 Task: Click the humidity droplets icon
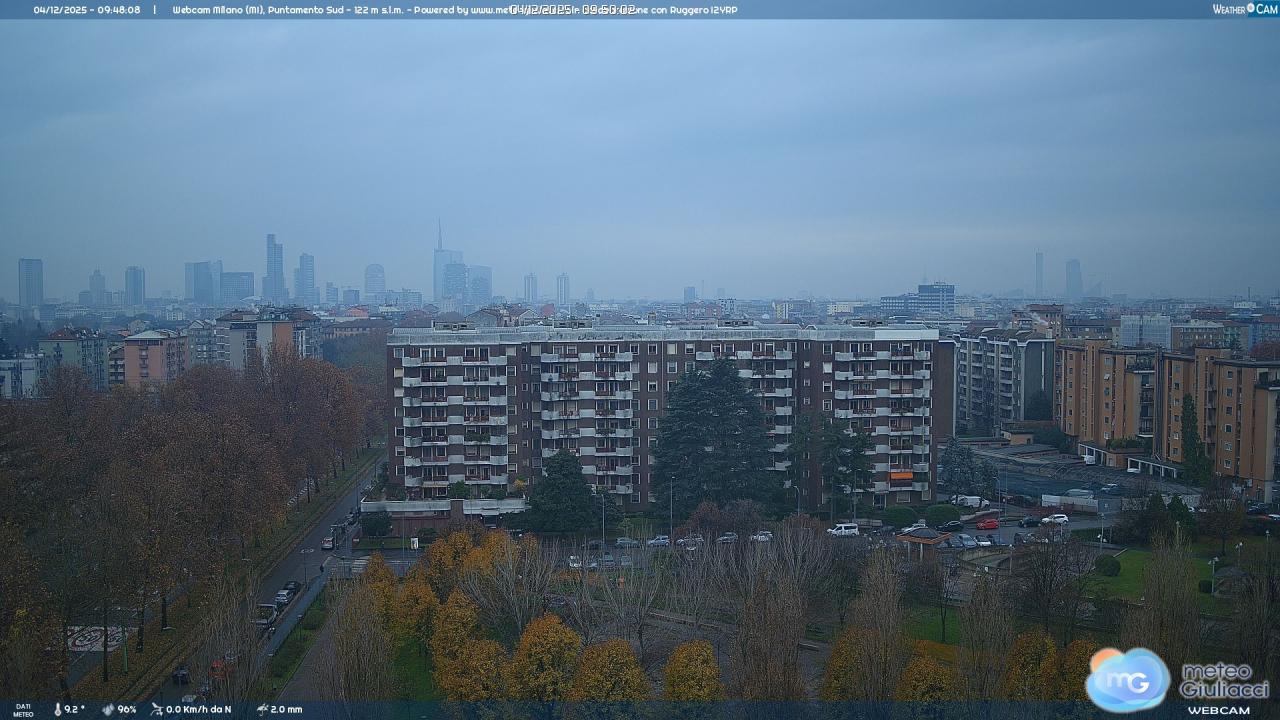tap(108, 709)
